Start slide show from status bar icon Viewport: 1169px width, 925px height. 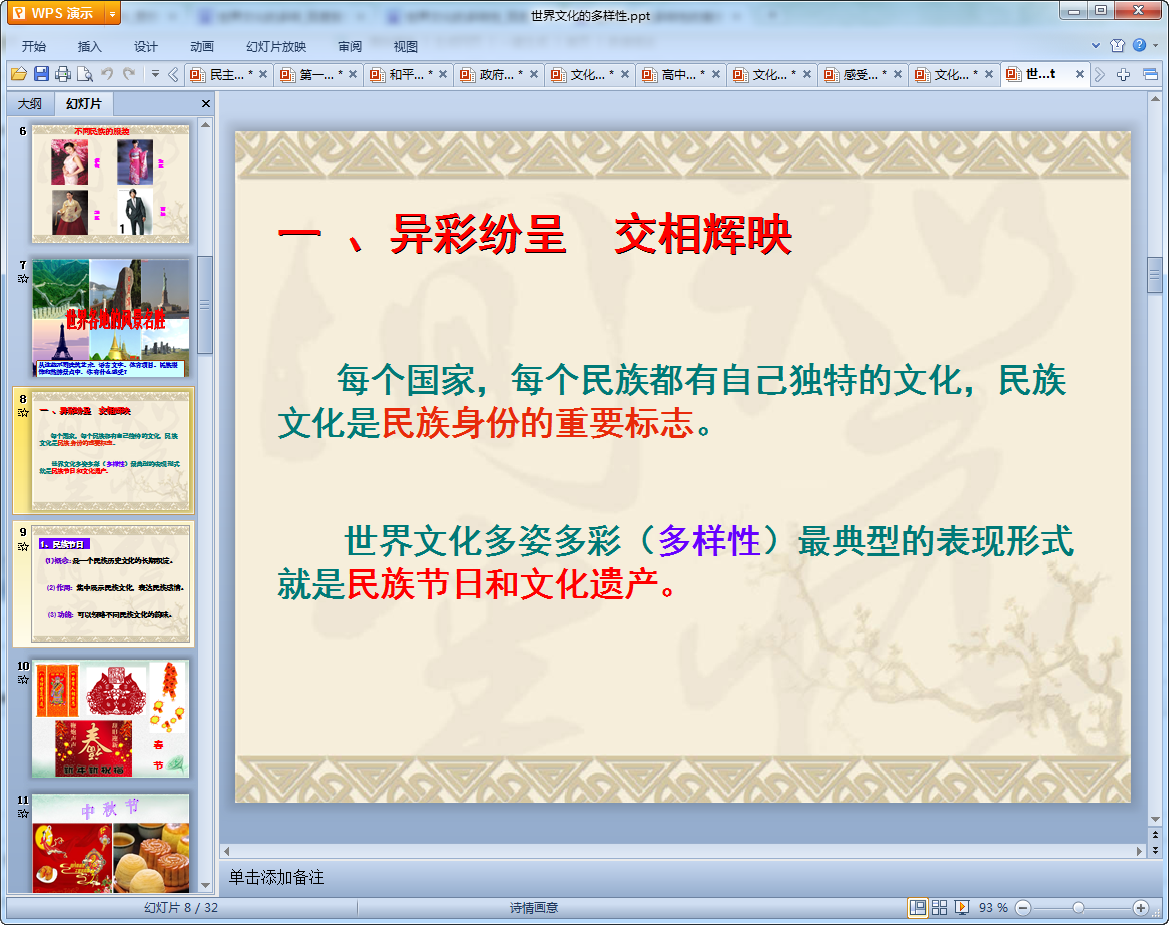tap(962, 907)
